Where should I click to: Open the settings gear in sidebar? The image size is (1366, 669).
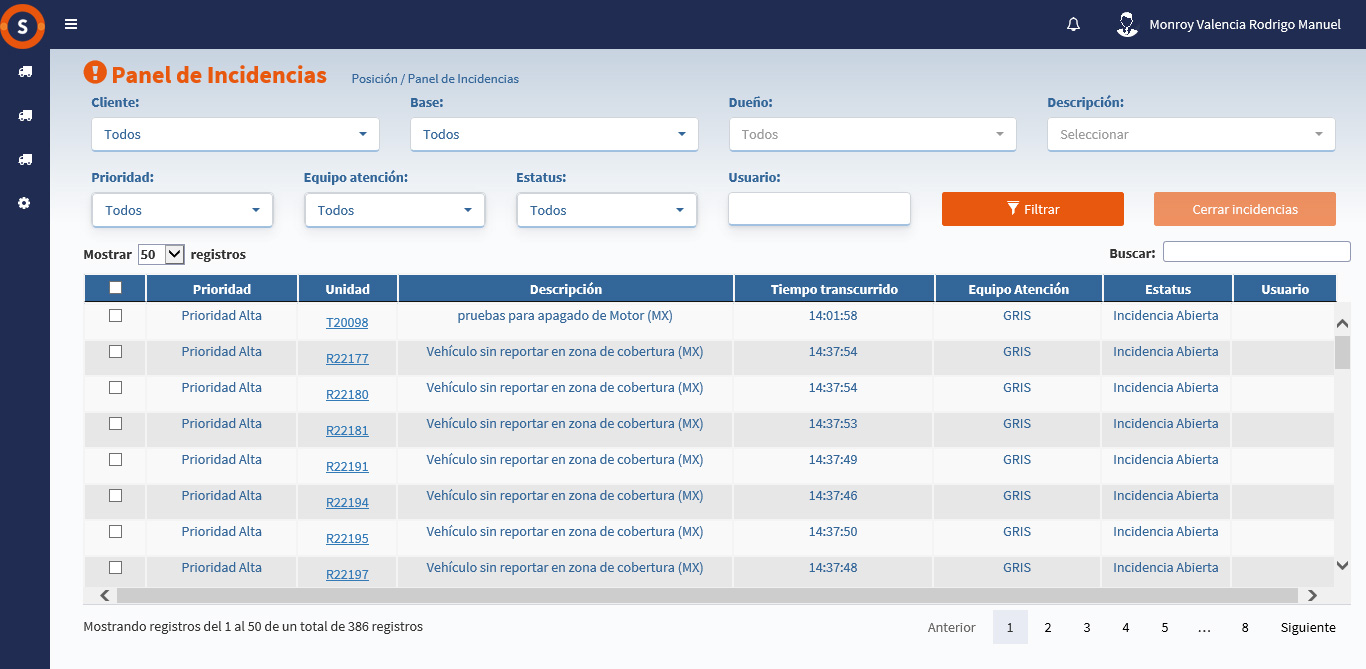click(x=25, y=203)
